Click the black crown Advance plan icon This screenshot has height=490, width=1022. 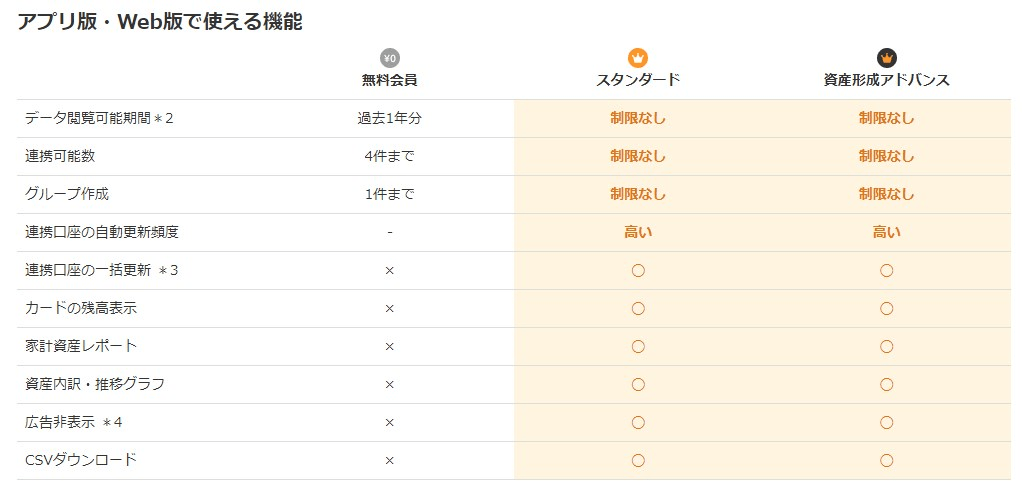(886, 58)
